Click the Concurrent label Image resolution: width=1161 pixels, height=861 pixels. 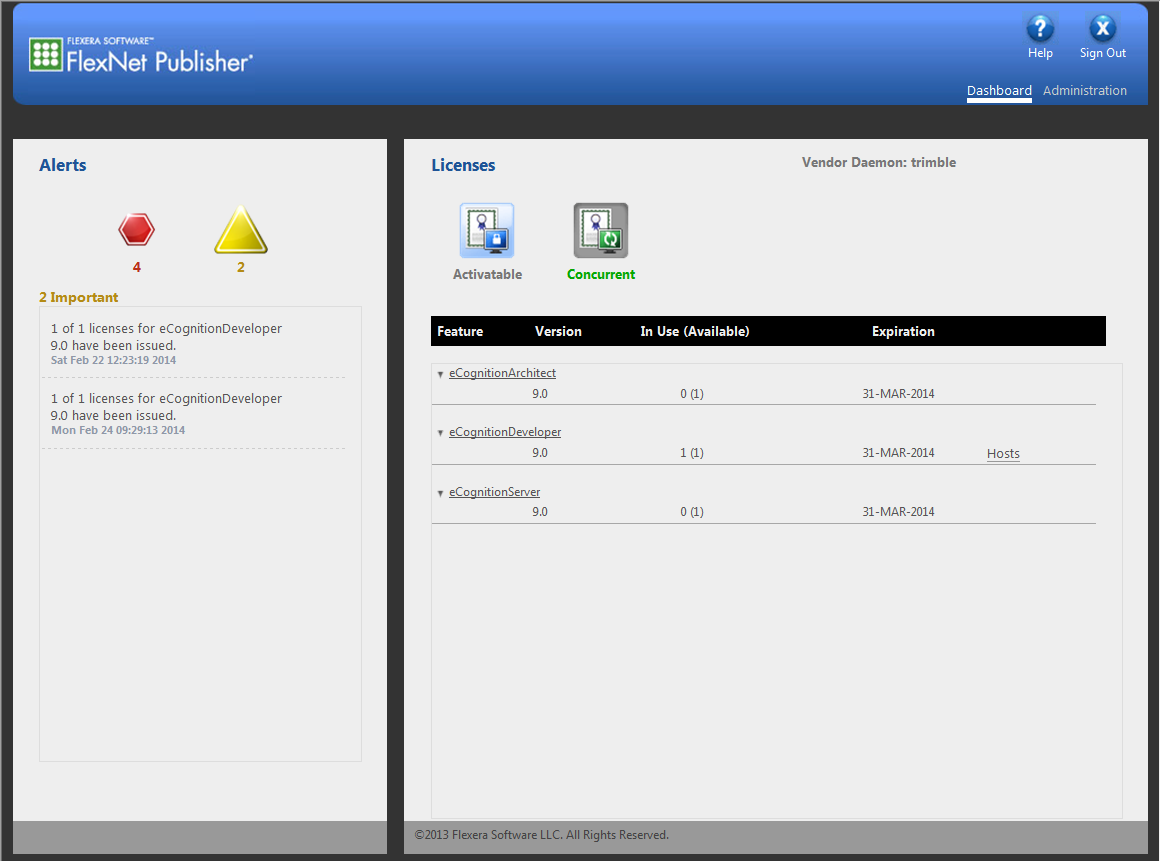click(x=600, y=275)
